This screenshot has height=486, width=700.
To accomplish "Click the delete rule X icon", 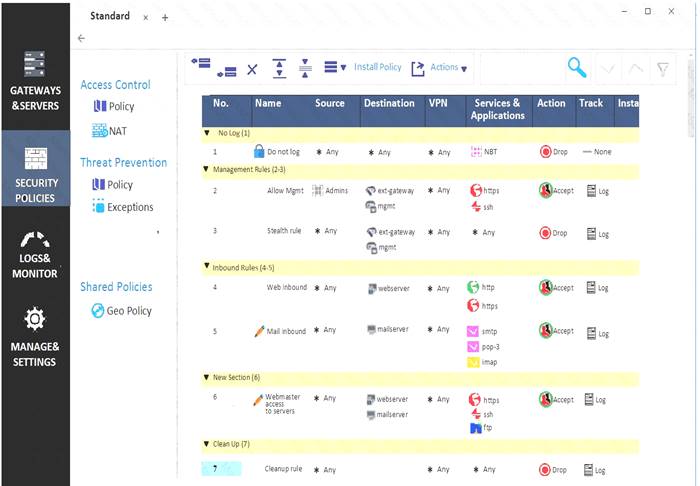I will [x=252, y=70].
